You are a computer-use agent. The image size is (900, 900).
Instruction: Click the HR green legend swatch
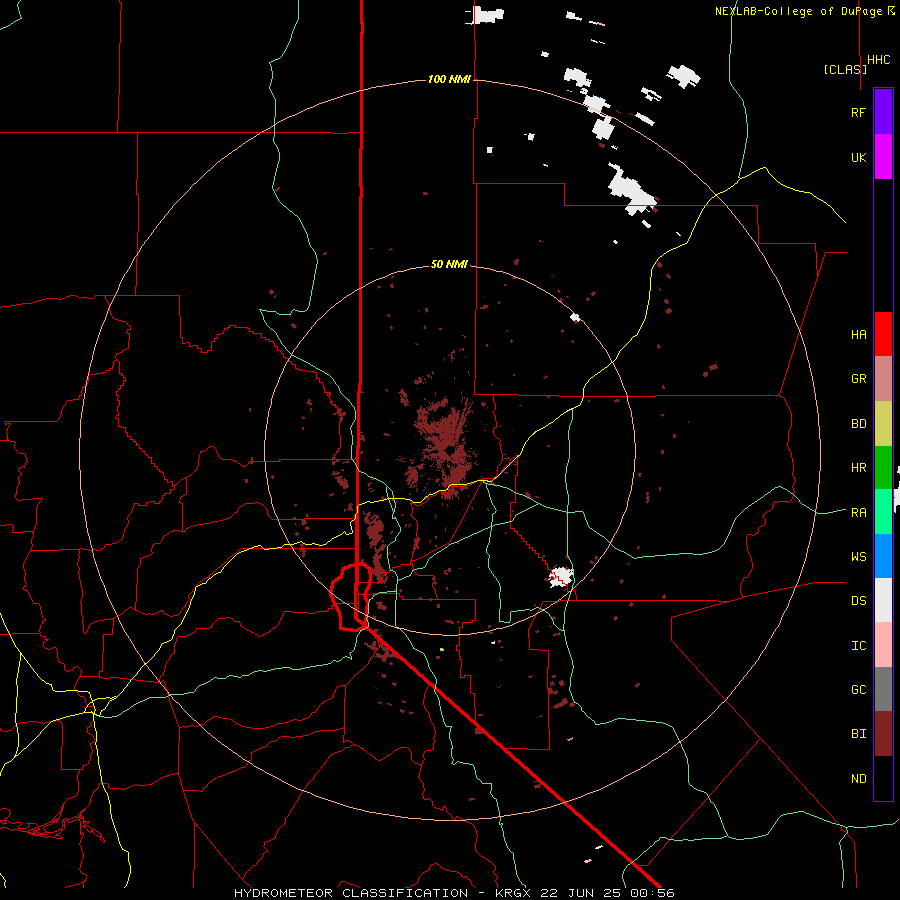tap(883, 468)
